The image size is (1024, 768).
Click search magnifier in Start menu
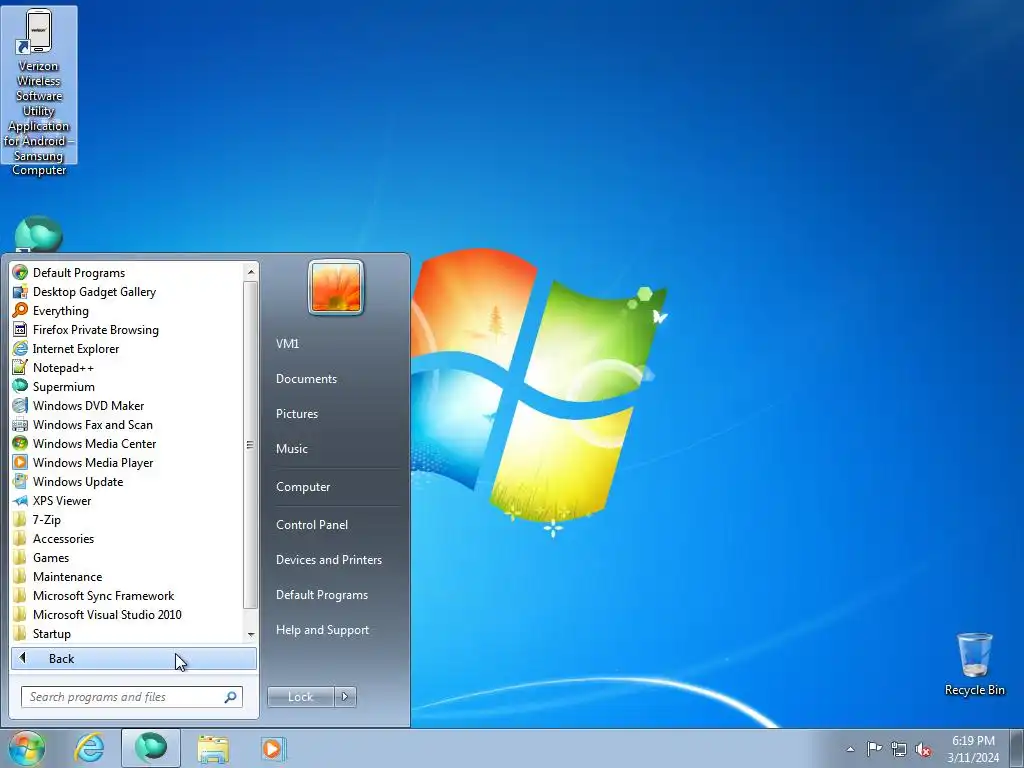point(230,697)
